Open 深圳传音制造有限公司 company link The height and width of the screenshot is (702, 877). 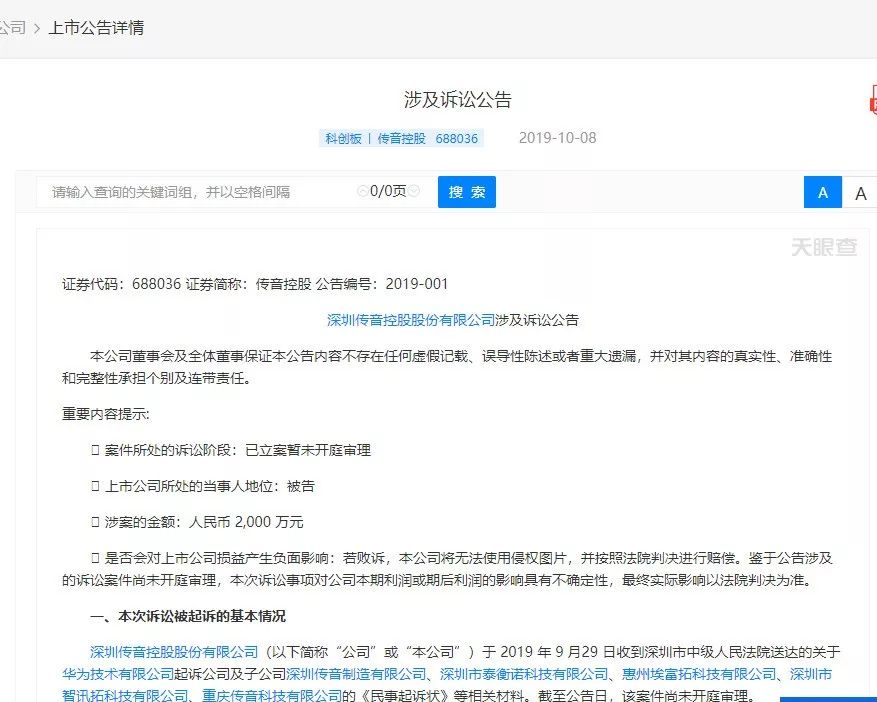coord(356,673)
